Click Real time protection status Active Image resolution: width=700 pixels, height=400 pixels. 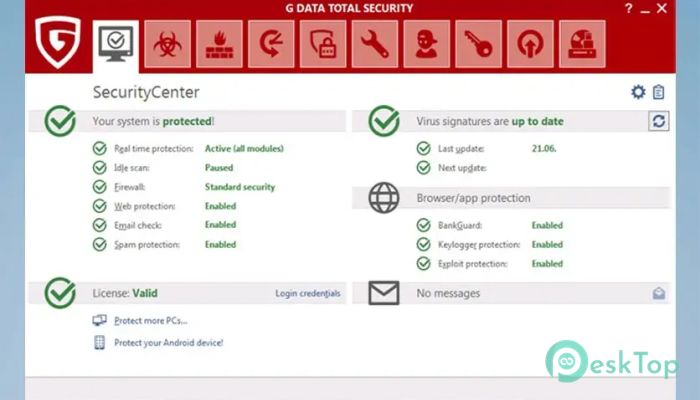click(244, 149)
